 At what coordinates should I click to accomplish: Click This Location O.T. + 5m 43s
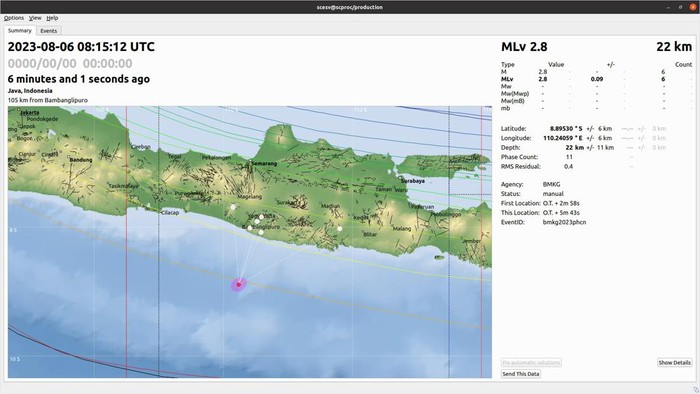point(561,213)
